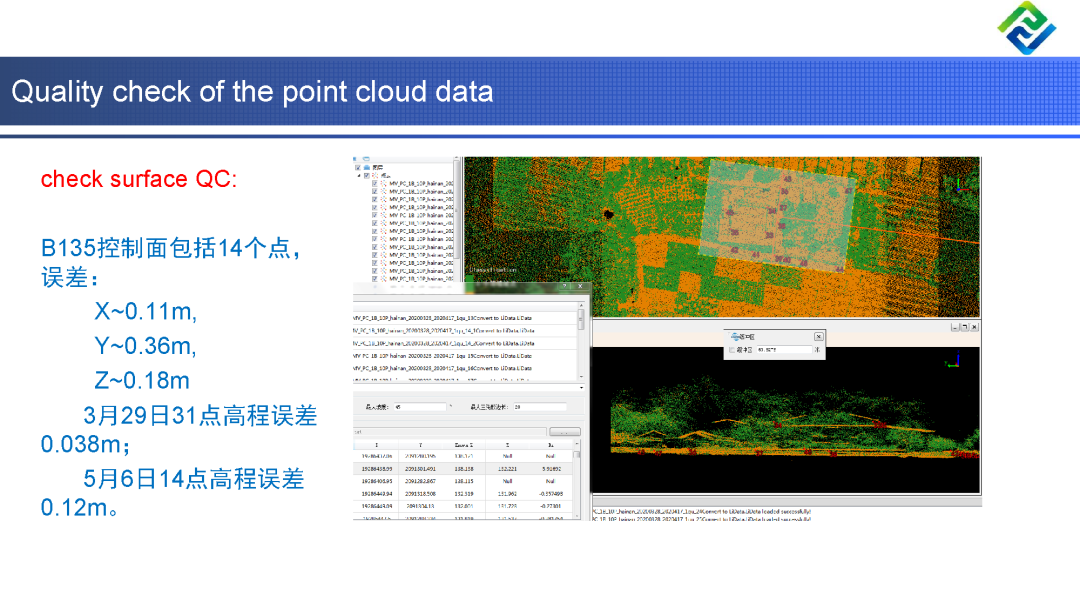
Task: Open help with the dialog's question mark
Action: 564,286
